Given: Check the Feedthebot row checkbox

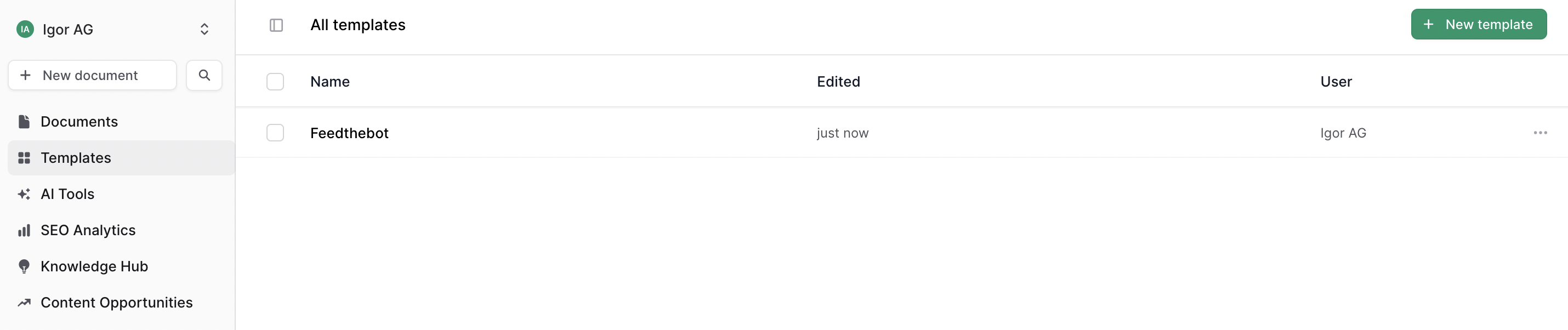Looking at the screenshot, I should coord(275,133).
